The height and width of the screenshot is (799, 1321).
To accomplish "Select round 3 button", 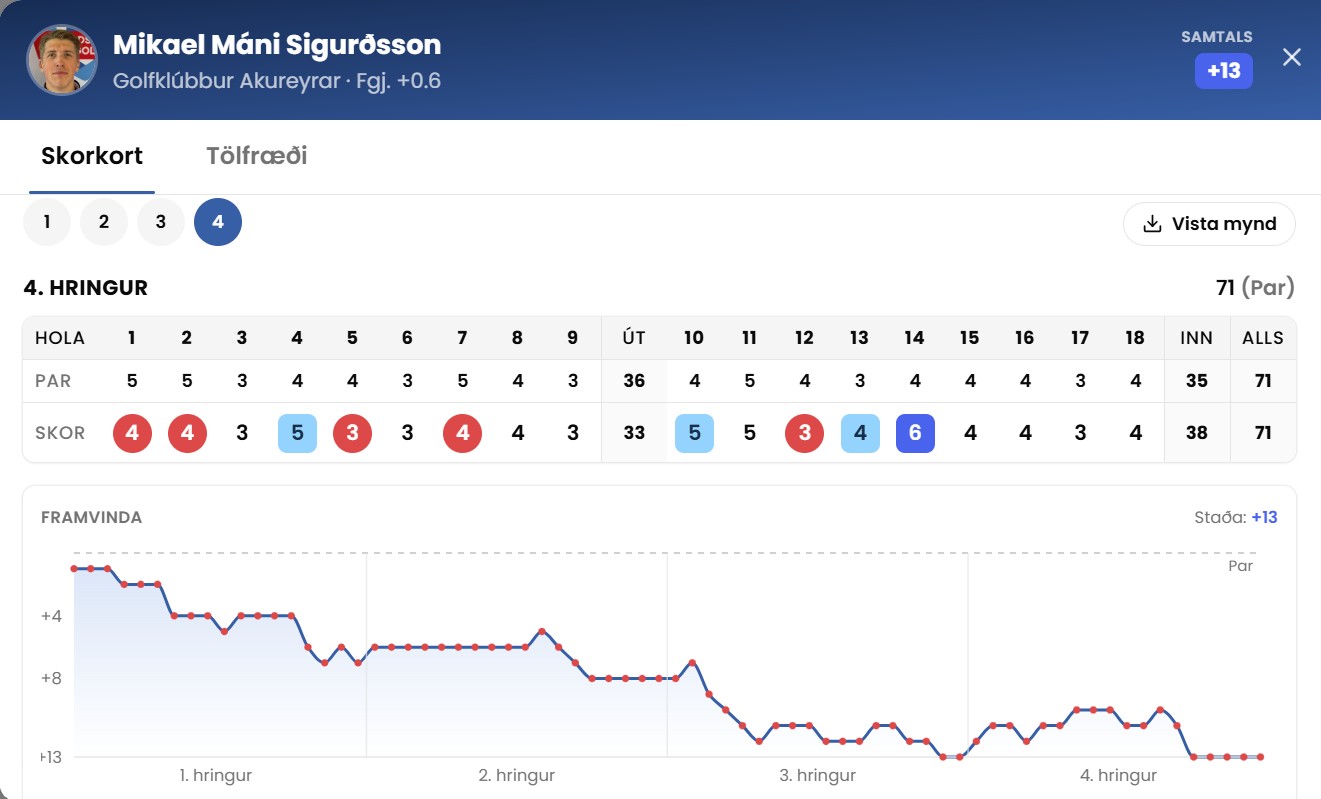I will pos(161,222).
